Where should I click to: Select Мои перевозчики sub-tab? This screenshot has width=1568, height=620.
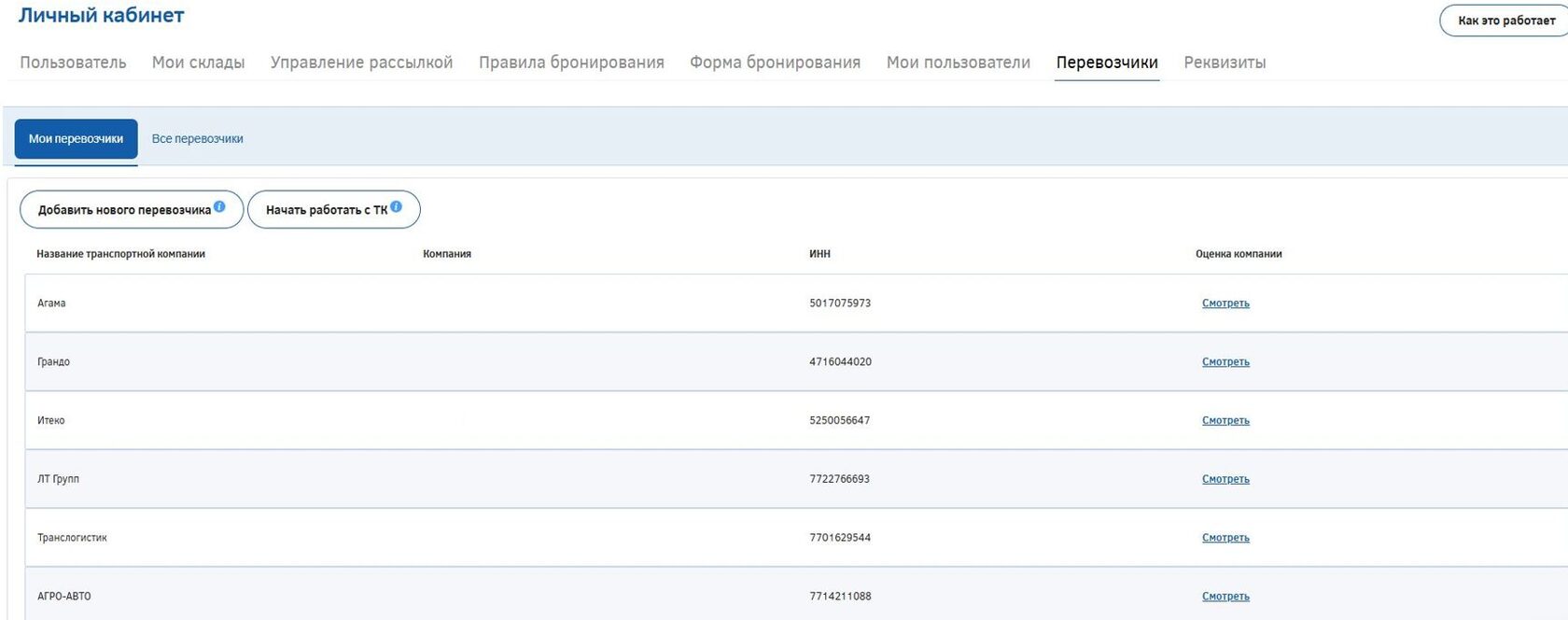[76, 138]
